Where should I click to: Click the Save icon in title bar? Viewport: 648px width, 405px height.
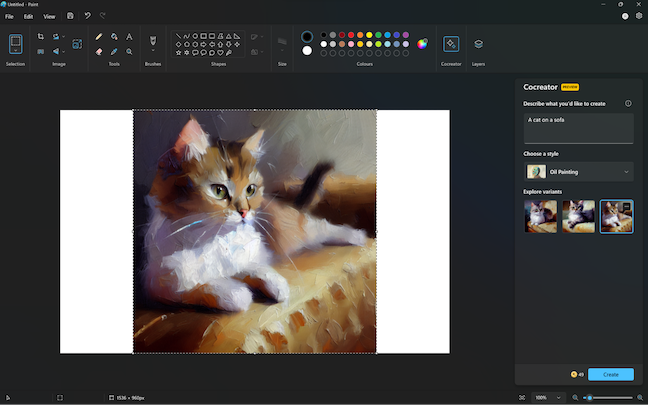[70, 16]
